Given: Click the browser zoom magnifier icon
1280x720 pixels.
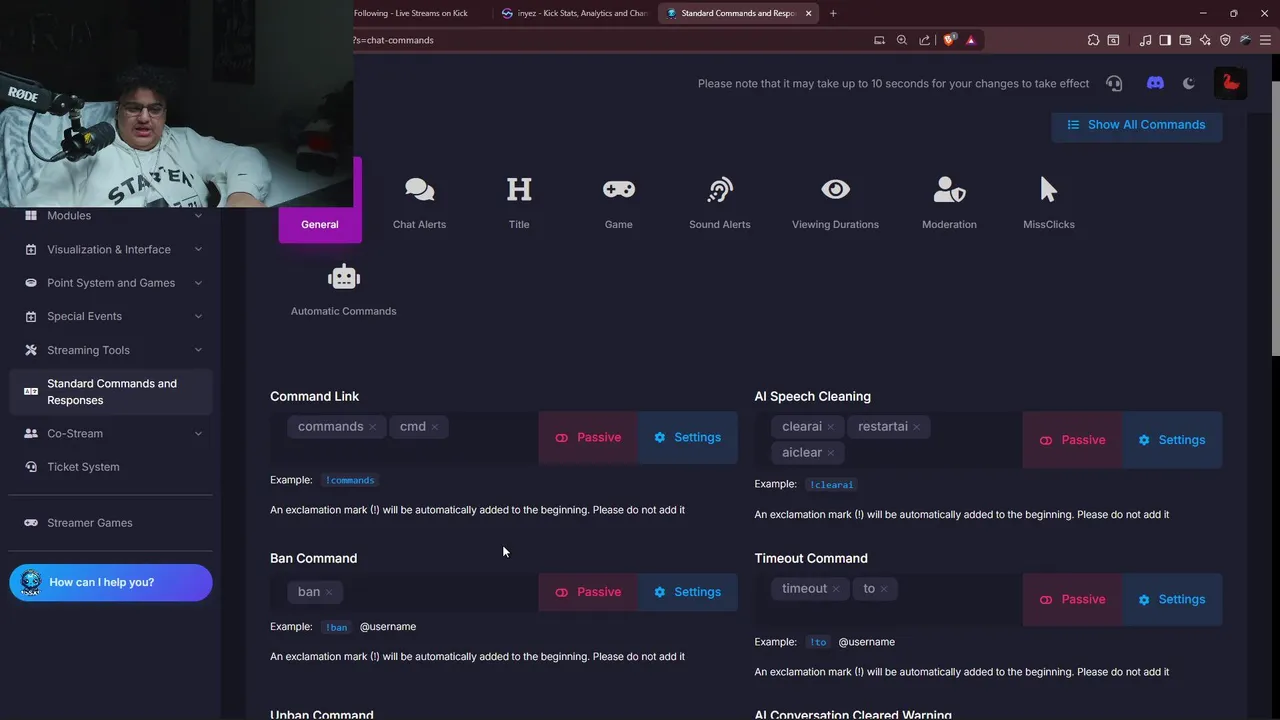Looking at the screenshot, I should tap(902, 40).
